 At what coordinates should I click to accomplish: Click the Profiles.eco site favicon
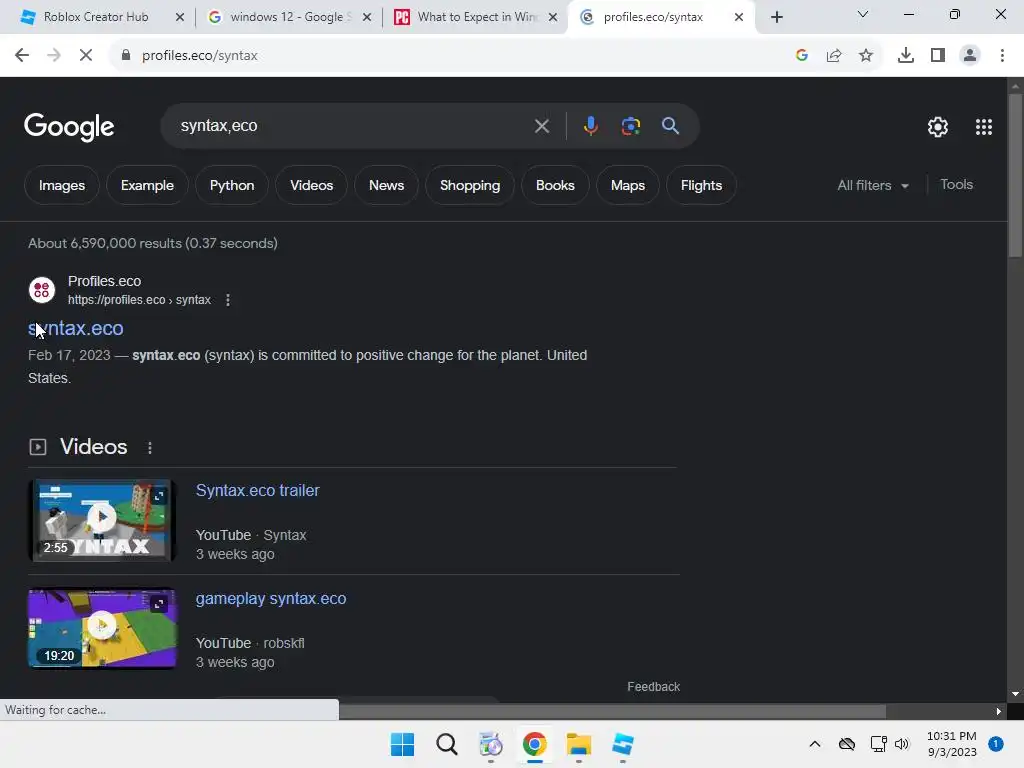[42, 290]
